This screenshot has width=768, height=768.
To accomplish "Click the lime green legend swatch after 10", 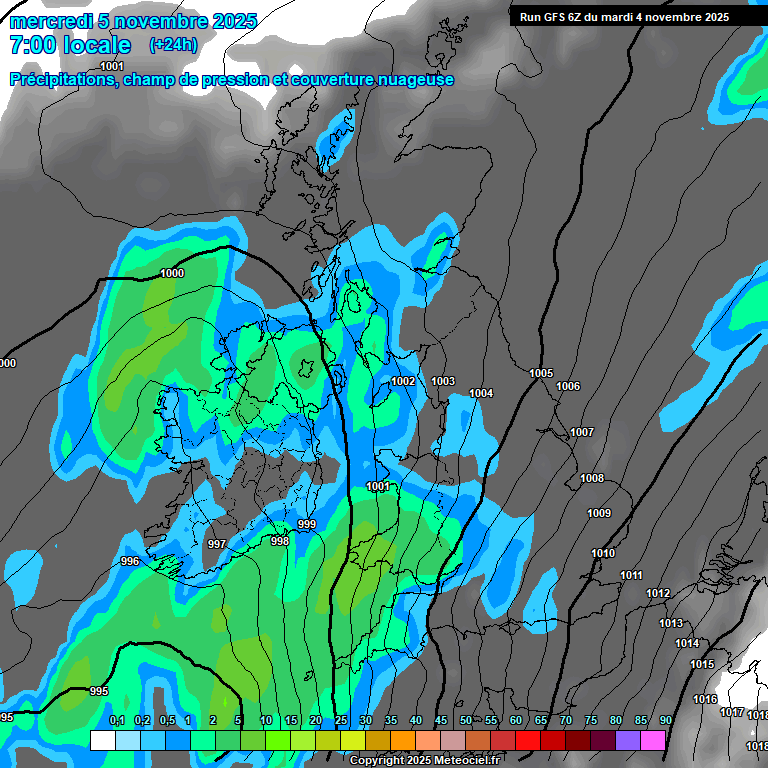I will pos(278,740).
